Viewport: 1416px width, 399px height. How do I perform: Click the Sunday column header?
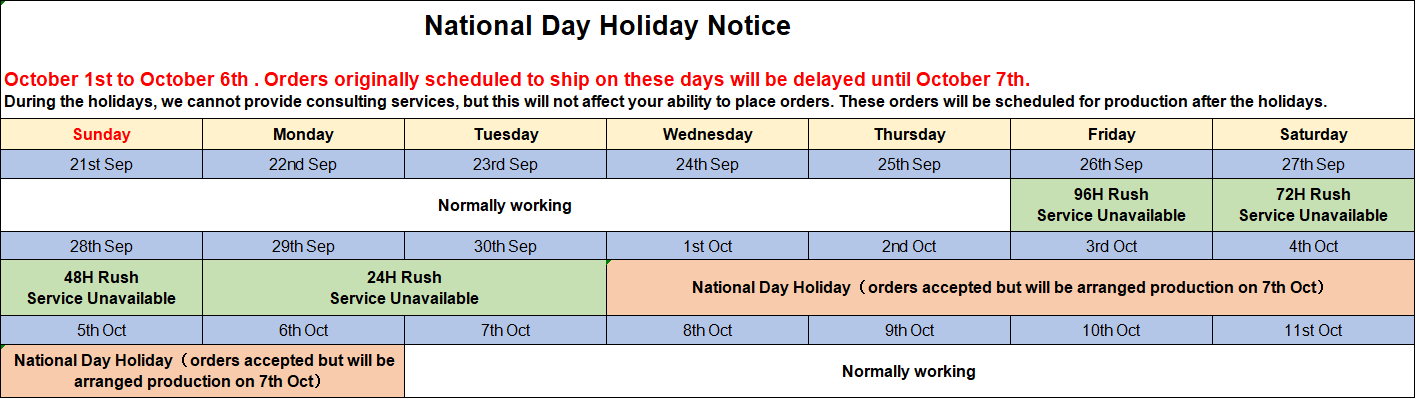pyautogui.click(x=101, y=134)
